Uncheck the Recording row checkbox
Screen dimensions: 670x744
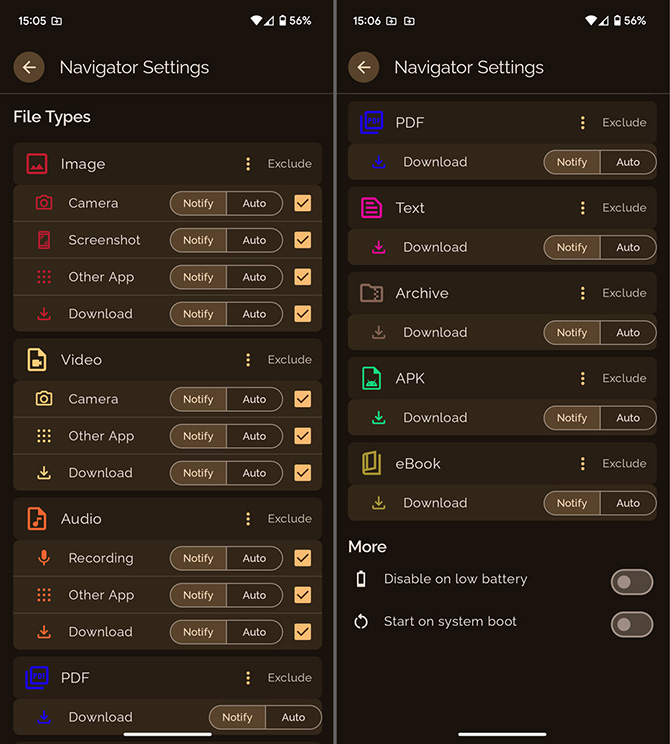point(303,558)
